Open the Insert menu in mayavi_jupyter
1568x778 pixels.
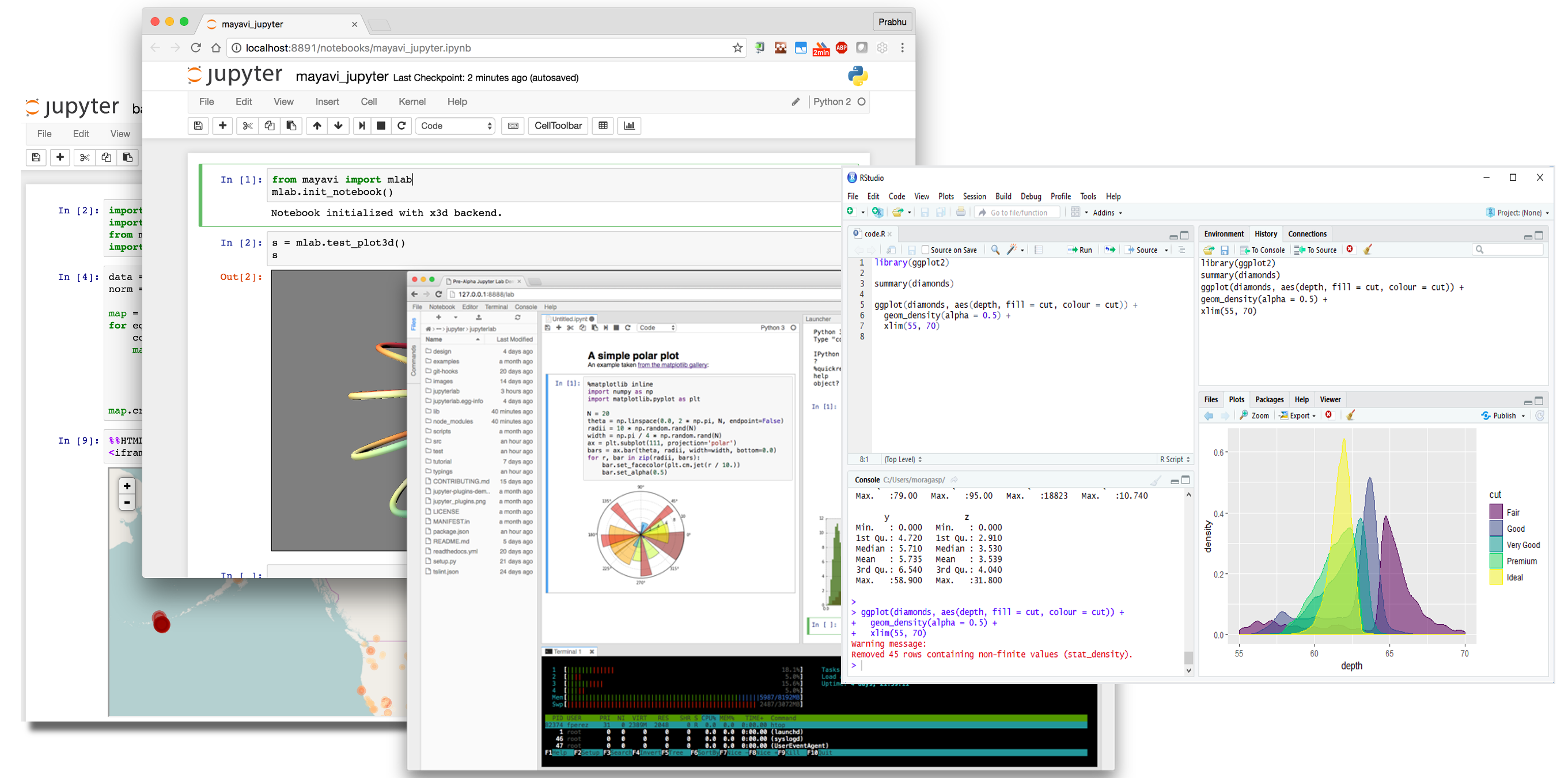327,101
